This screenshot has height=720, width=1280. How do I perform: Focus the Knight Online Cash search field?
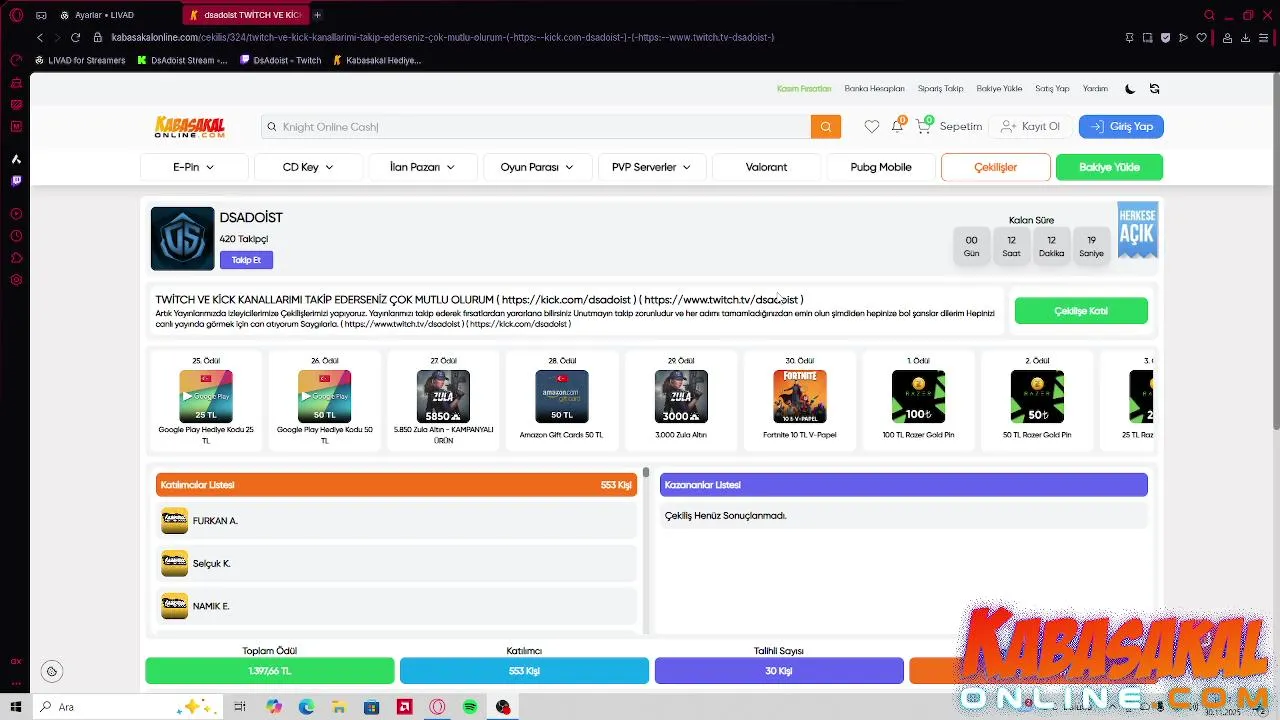pyautogui.click(x=536, y=127)
